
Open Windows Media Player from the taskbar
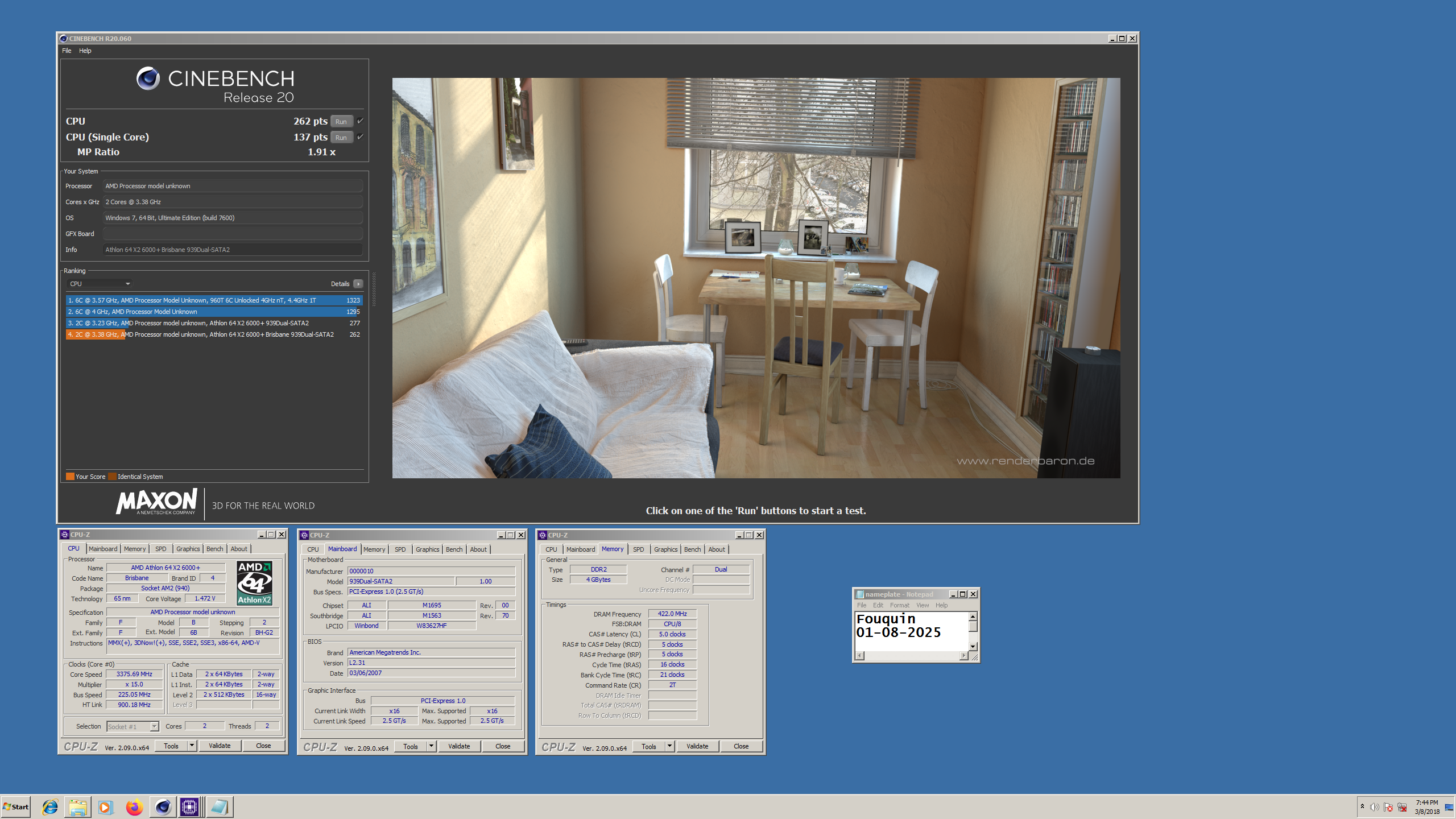[105, 806]
